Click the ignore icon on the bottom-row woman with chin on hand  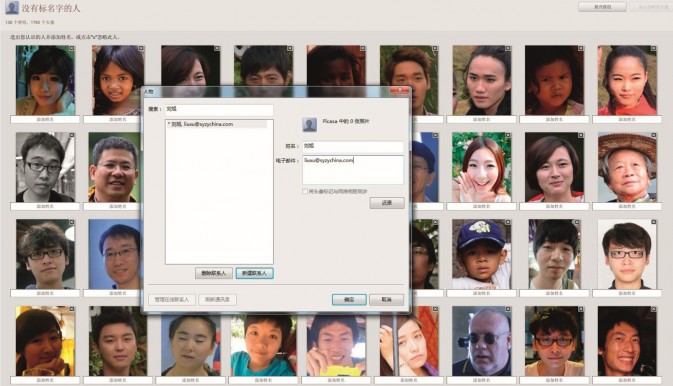click(x=72, y=309)
